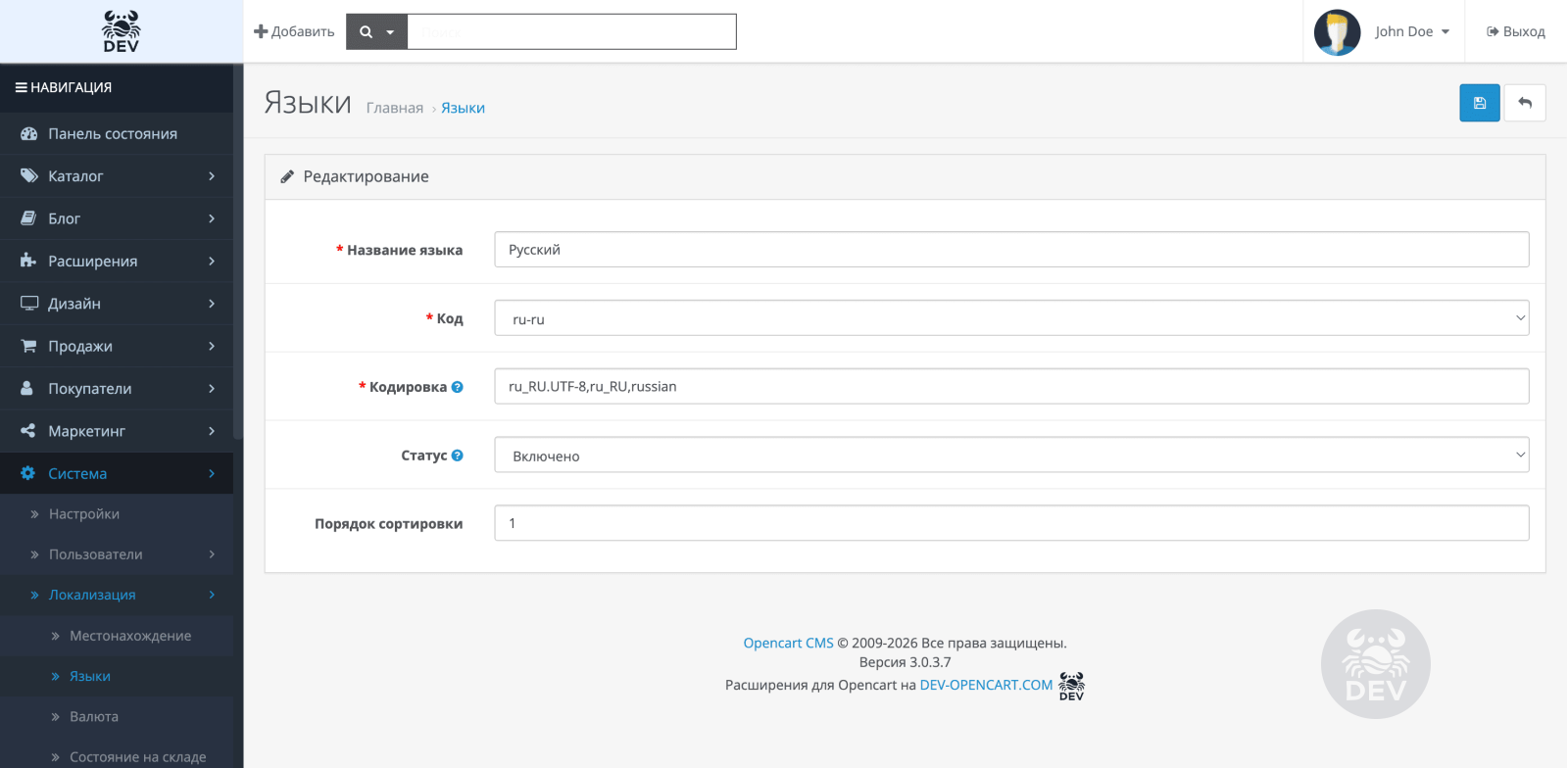Open the Настройки submenu item
Viewport: 1568px width, 768px height.
tap(117, 513)
